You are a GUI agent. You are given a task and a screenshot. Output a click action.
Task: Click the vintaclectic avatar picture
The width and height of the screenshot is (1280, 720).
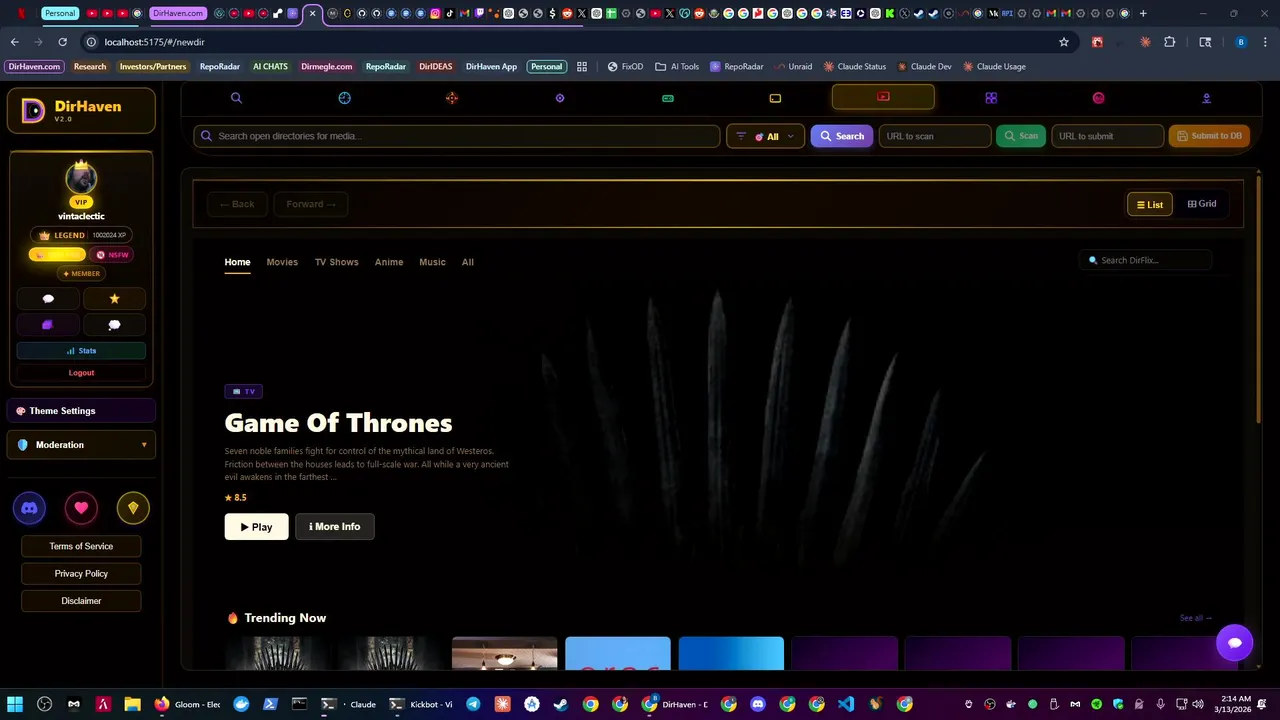coord(81,179)
